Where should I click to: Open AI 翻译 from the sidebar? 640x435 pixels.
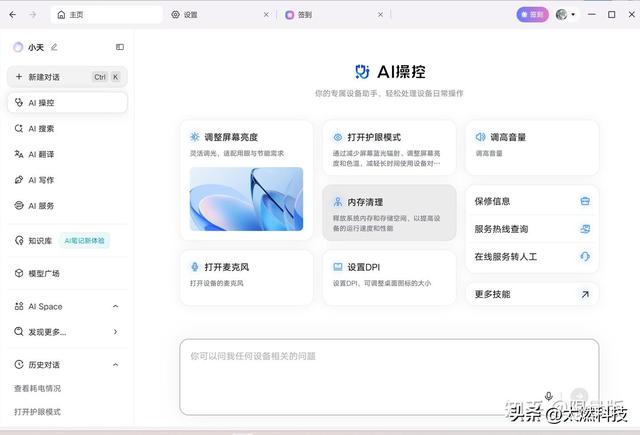41,154
